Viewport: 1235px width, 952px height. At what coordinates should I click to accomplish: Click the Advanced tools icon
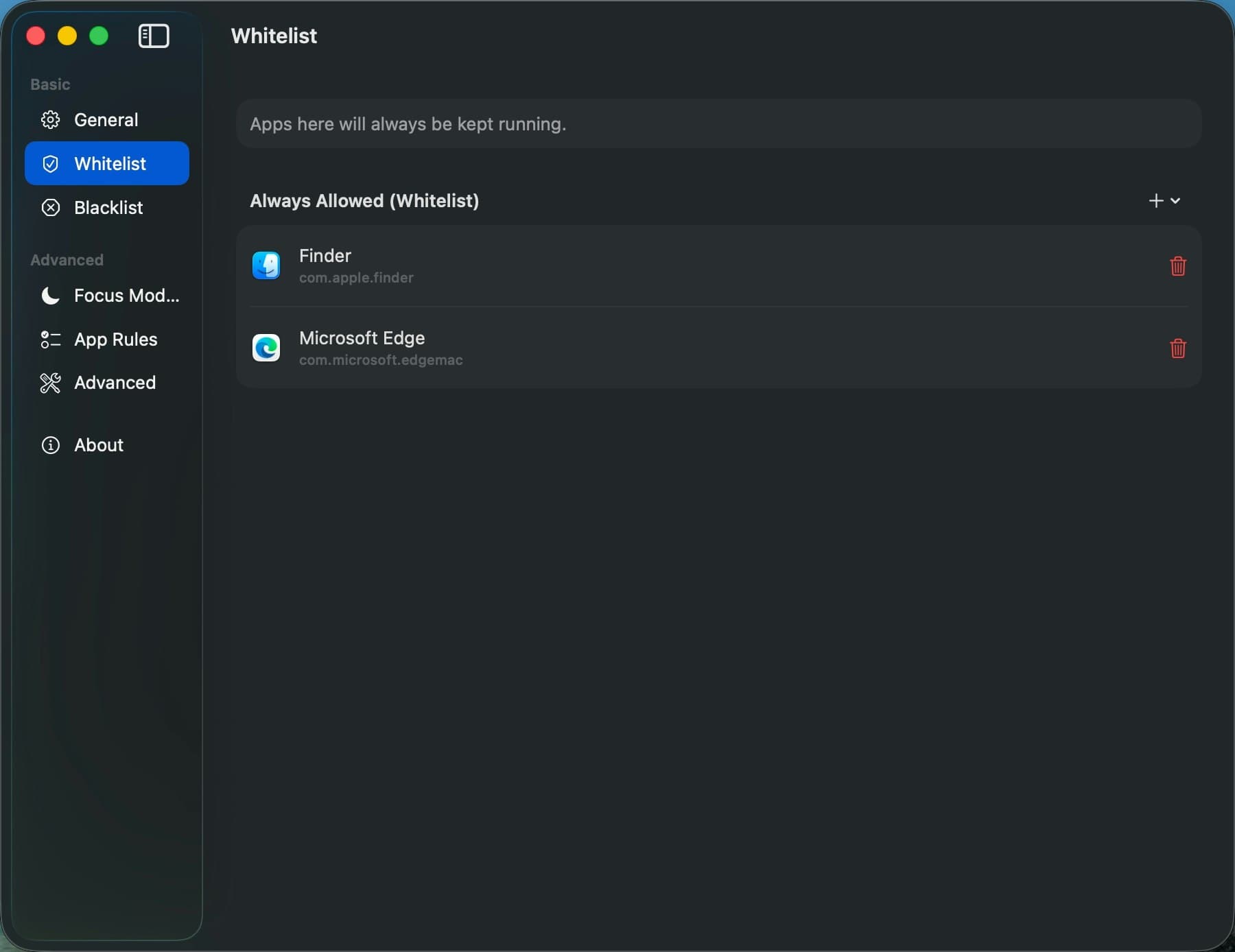50,383
